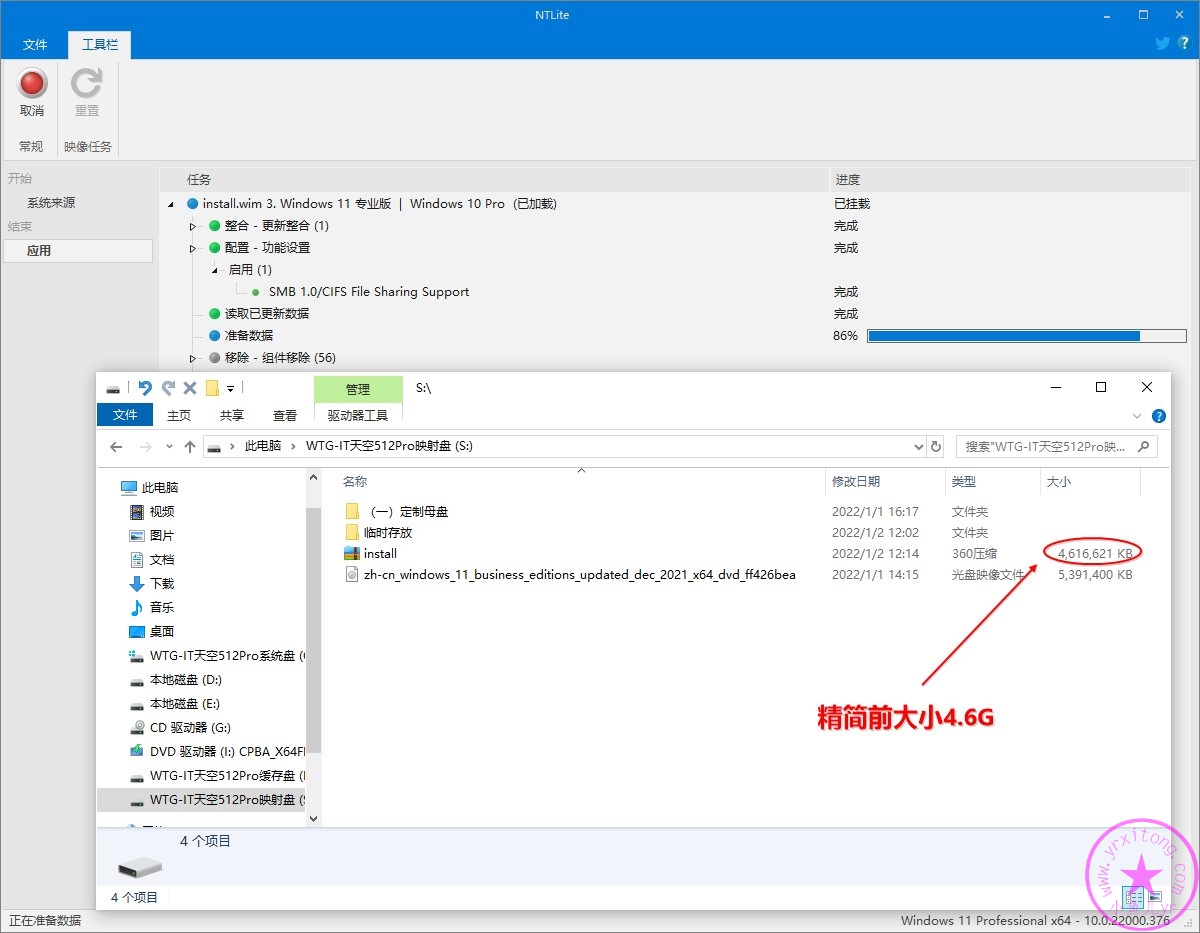The width and height of the screenshot is (1200, 933).
Task: Refresh the Explorer address bar
Action: tap(936, 447)
